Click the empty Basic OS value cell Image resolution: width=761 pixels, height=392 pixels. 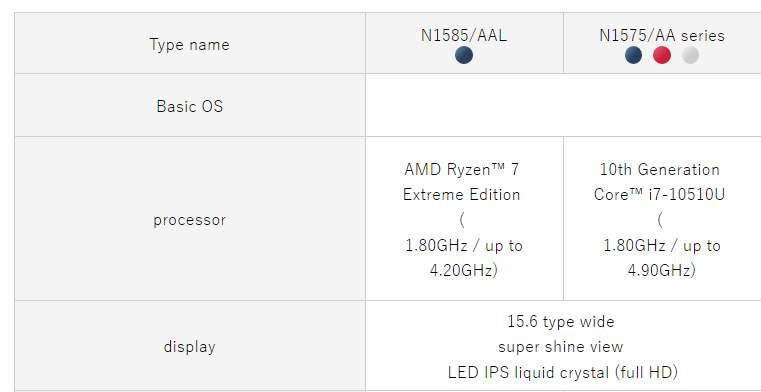coord(563,105)
